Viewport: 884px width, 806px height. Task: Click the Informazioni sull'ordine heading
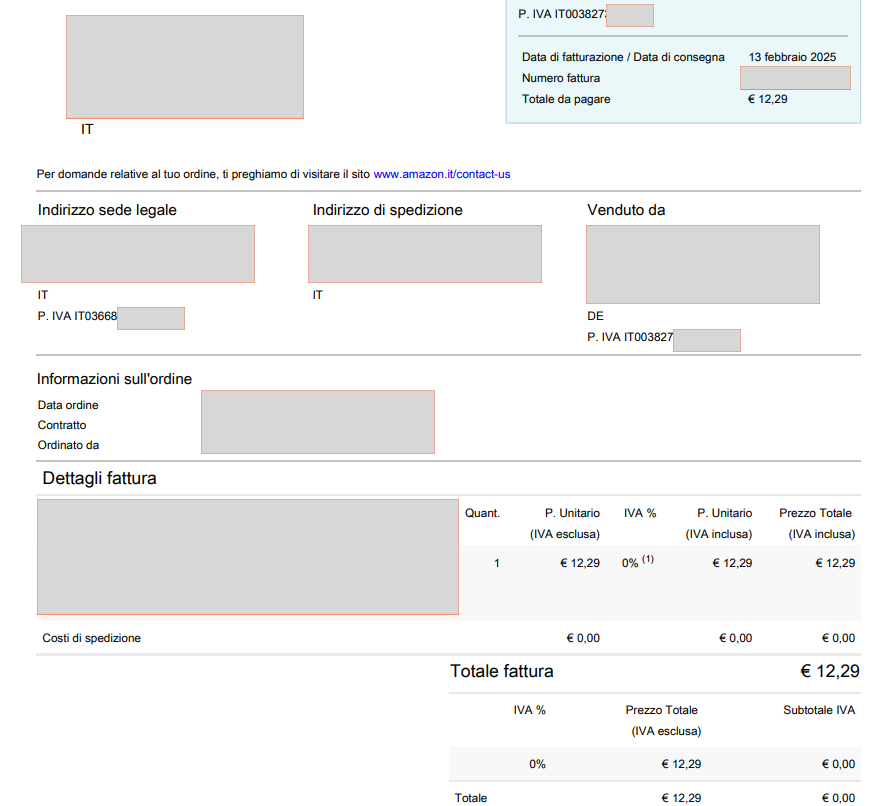coord(114,379)
